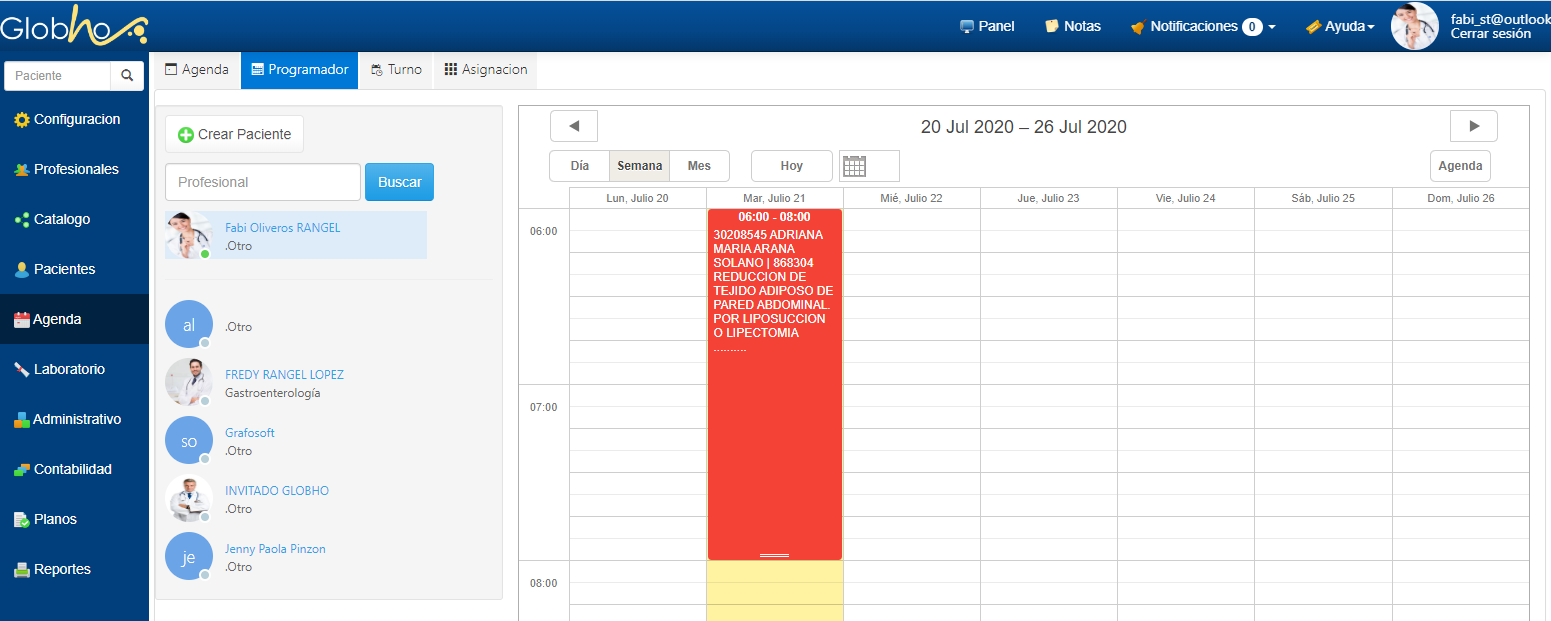The width and height of the screenshot is (1551, 621).
Task: Expand the Notificaciones dropdown
Action: coord(1203,26)
